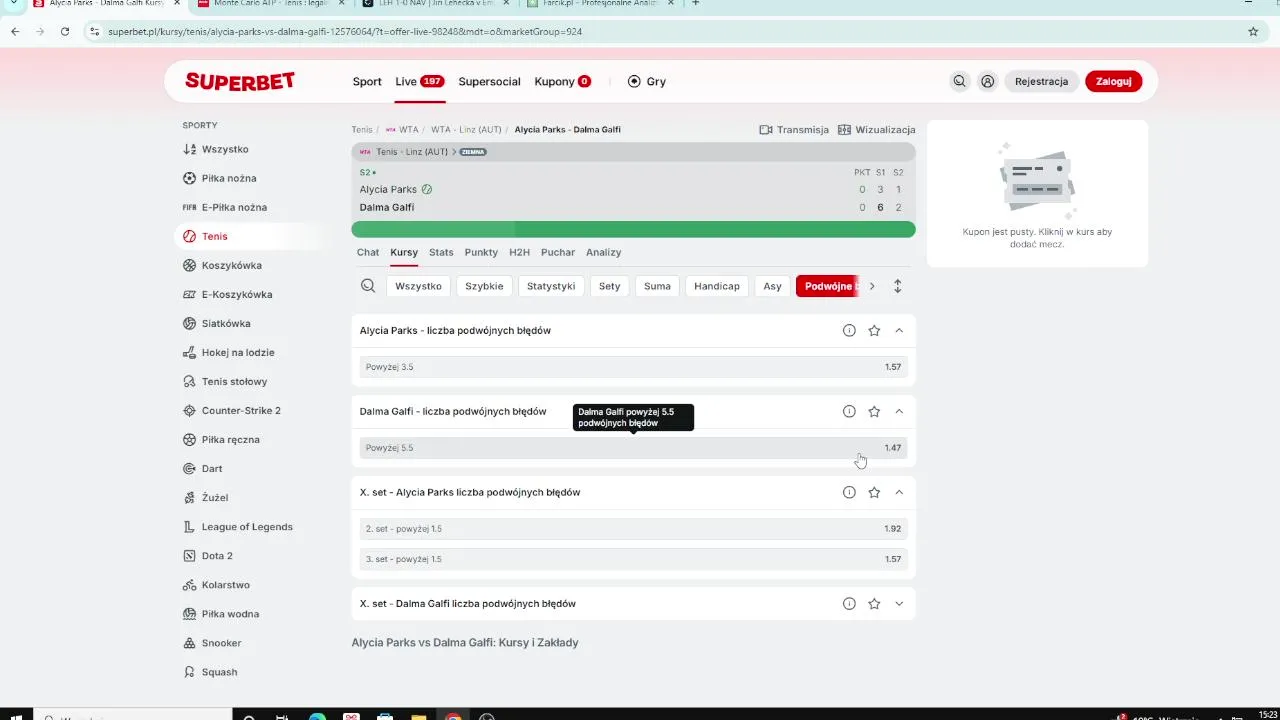
Task: Open the user profile icon in the header
Action: [x=987, y=82]
